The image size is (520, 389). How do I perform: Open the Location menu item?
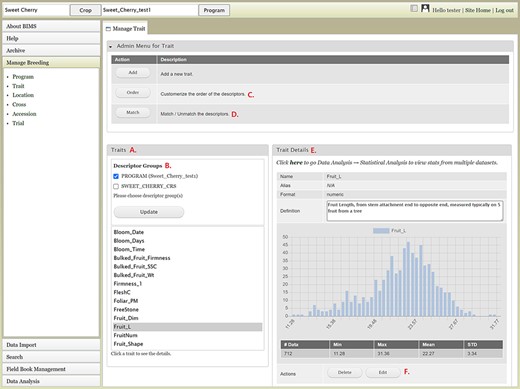pos(23,95)
